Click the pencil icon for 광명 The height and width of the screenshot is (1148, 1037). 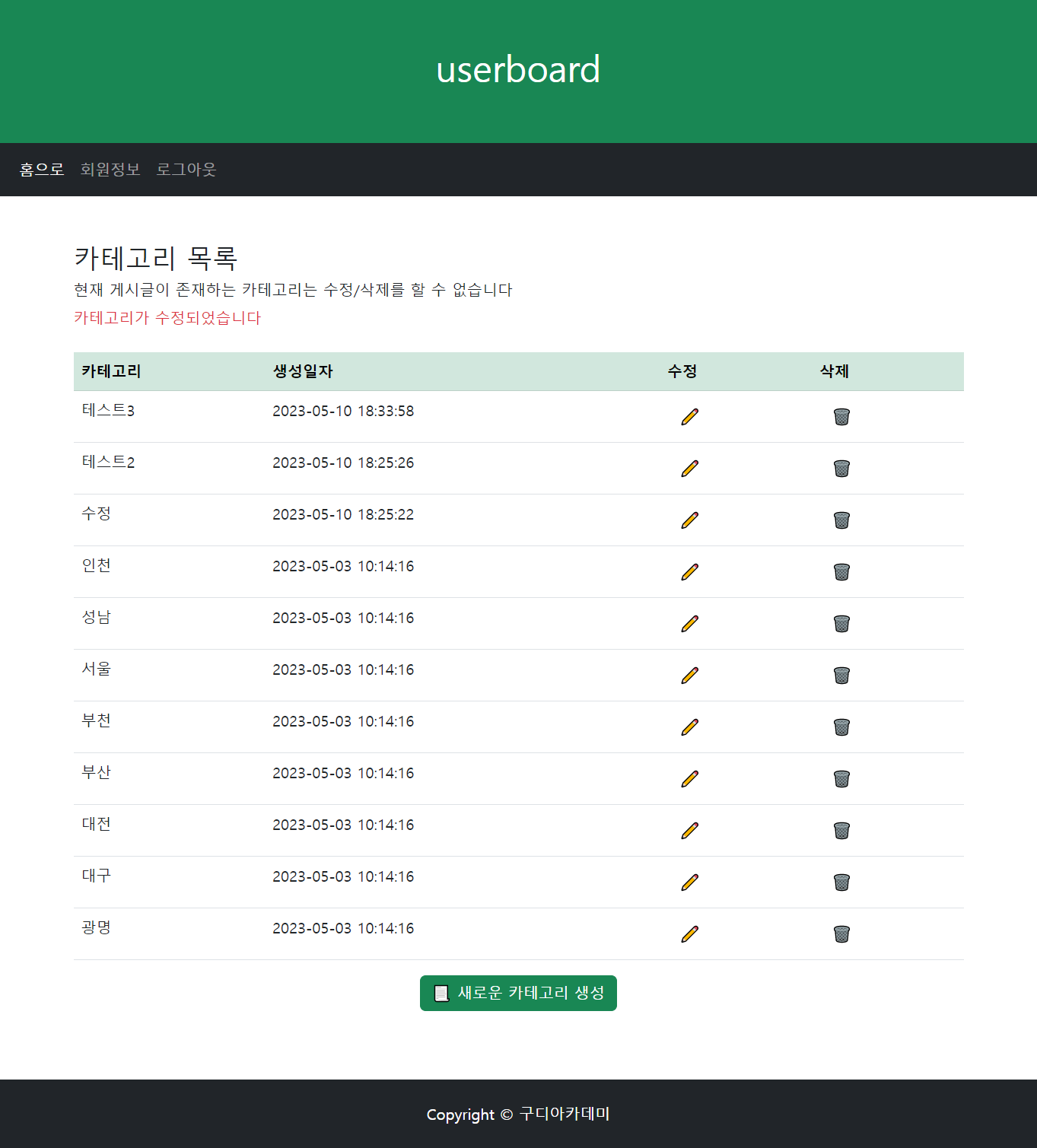point(689,933)
